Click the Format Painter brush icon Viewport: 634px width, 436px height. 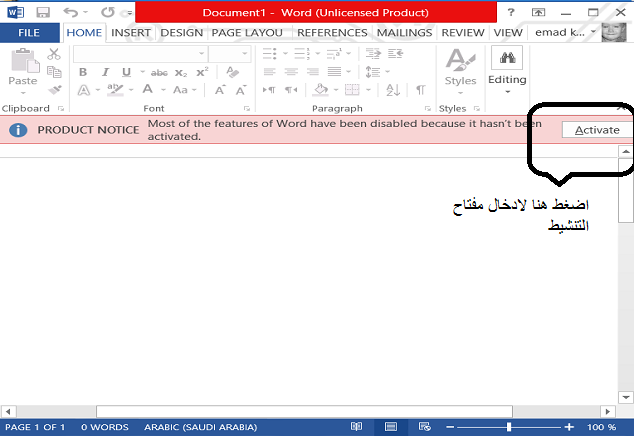(54, 89)
